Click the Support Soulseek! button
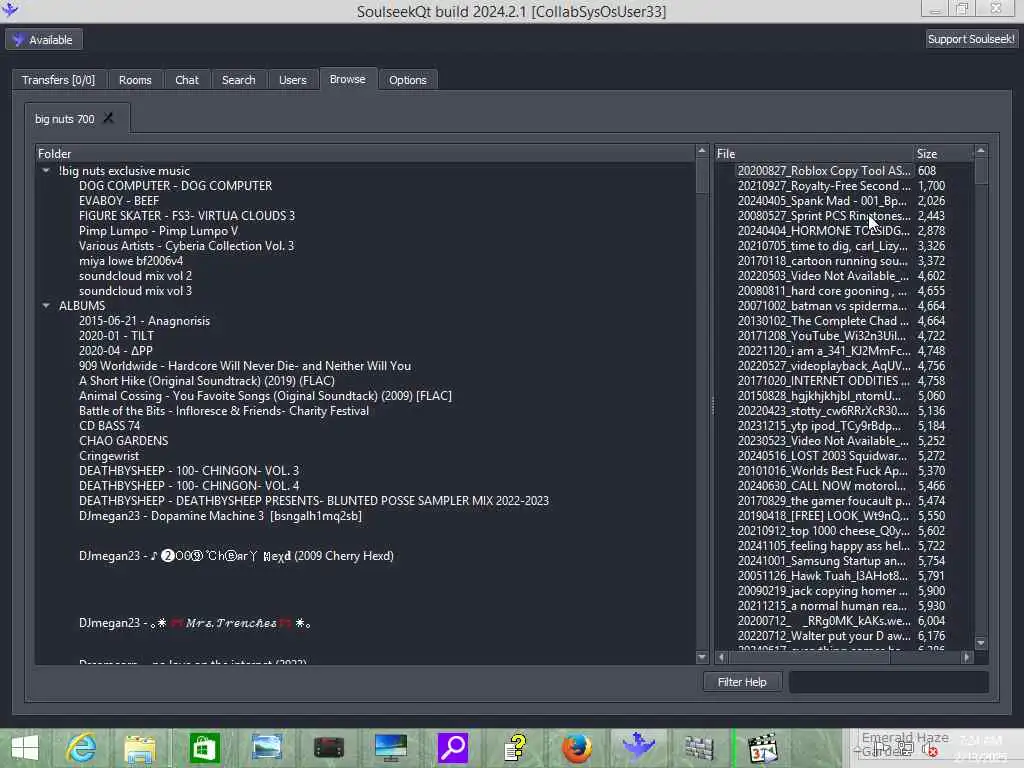 [971, 39]
